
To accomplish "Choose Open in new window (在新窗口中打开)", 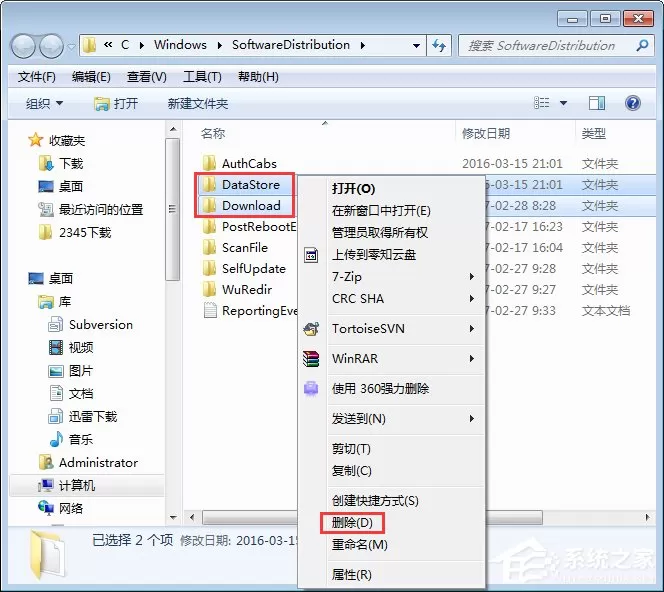I will click(381, 210).
